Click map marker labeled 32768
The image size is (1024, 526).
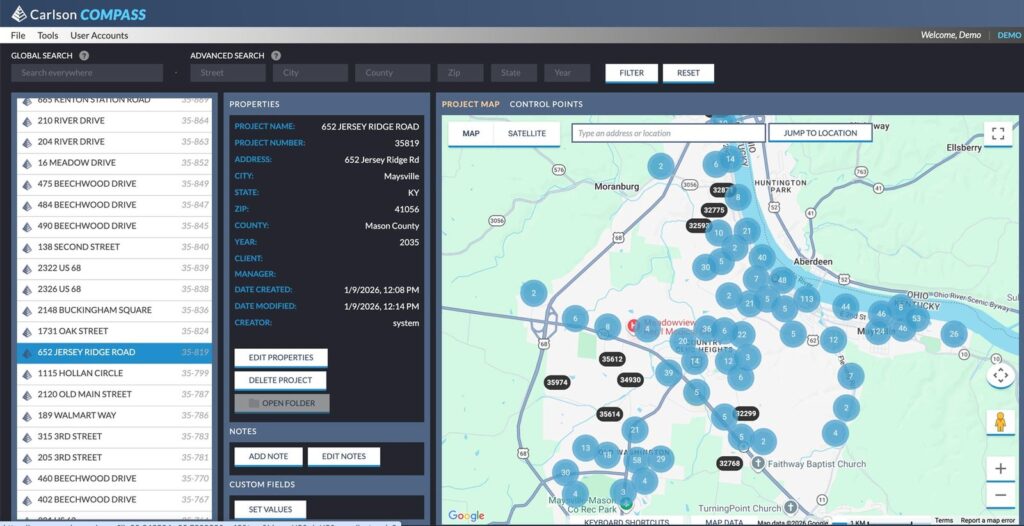[x=729, y=463]
